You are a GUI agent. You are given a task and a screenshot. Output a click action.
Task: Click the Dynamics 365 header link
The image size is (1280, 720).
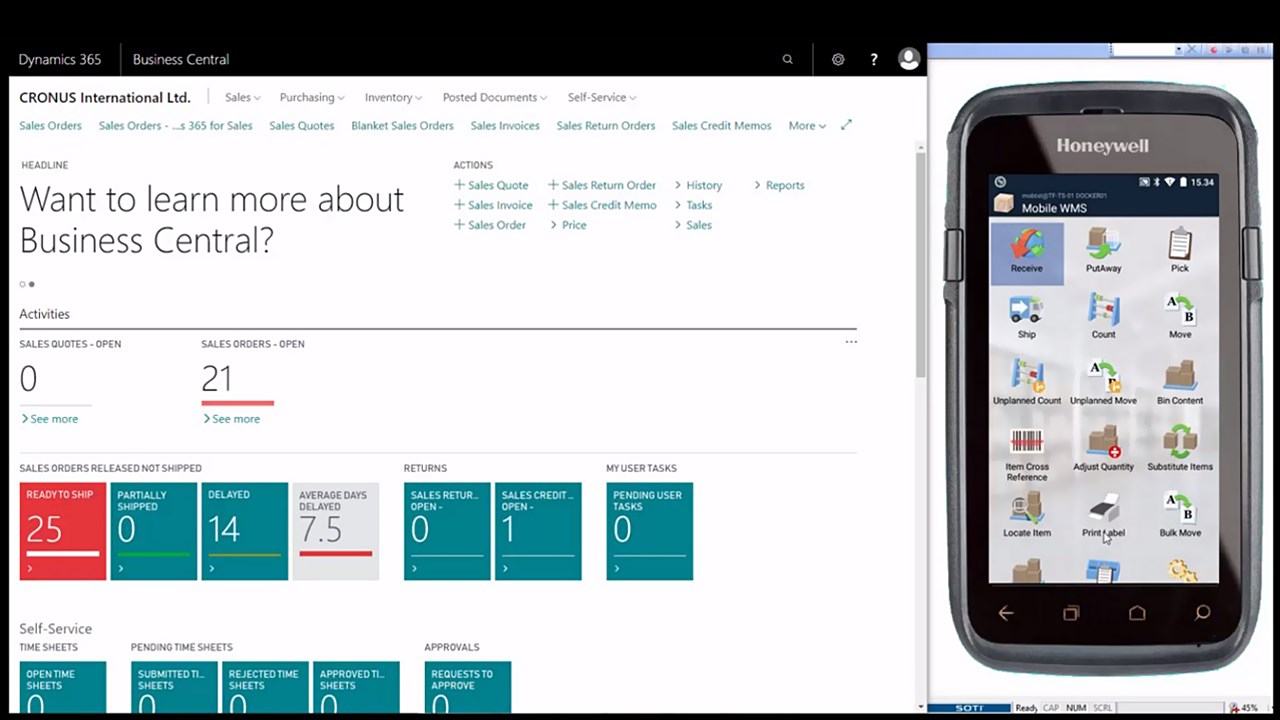(x=60, y=59)
